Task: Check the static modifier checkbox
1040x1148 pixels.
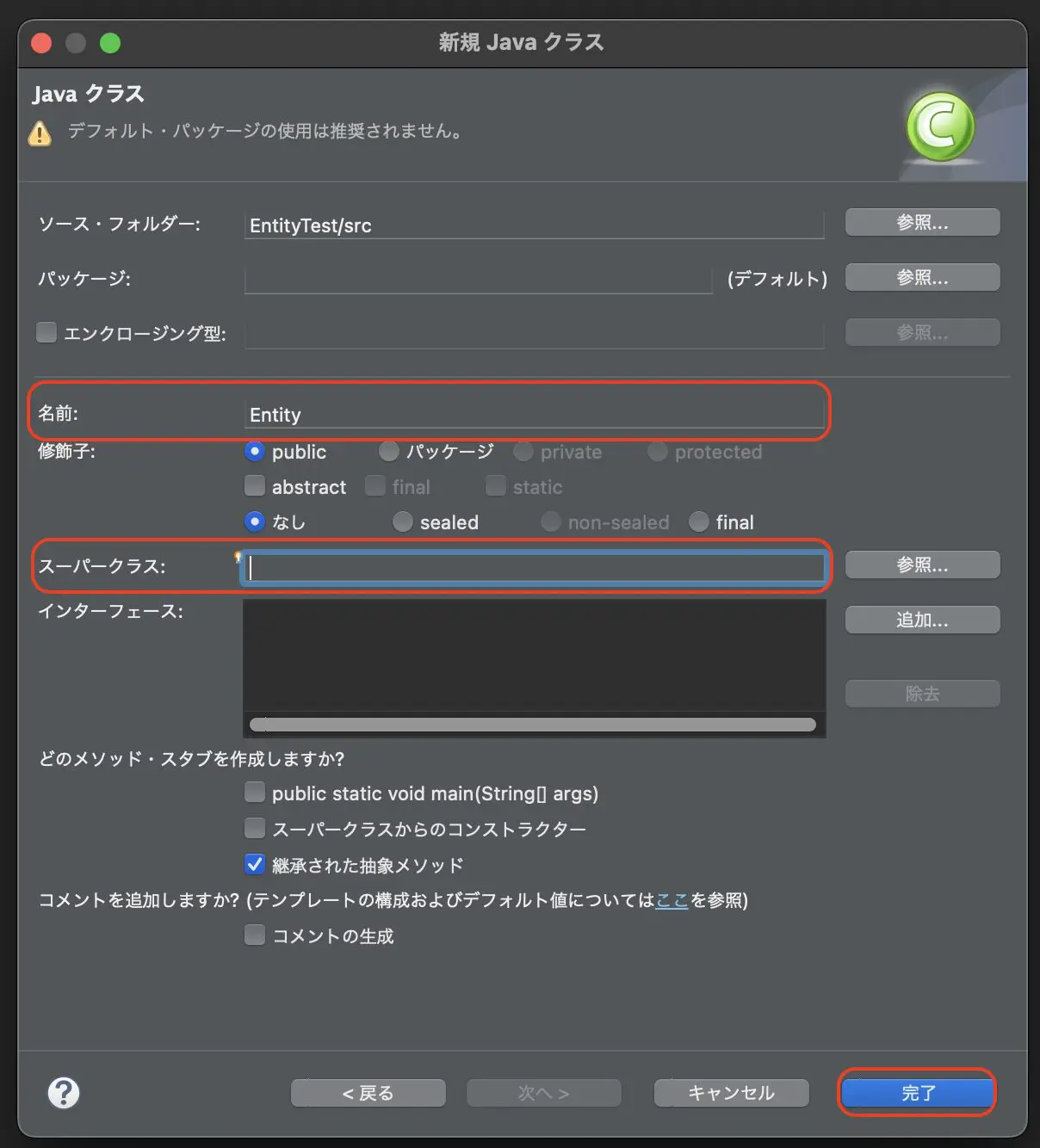Action: (496, 486)
